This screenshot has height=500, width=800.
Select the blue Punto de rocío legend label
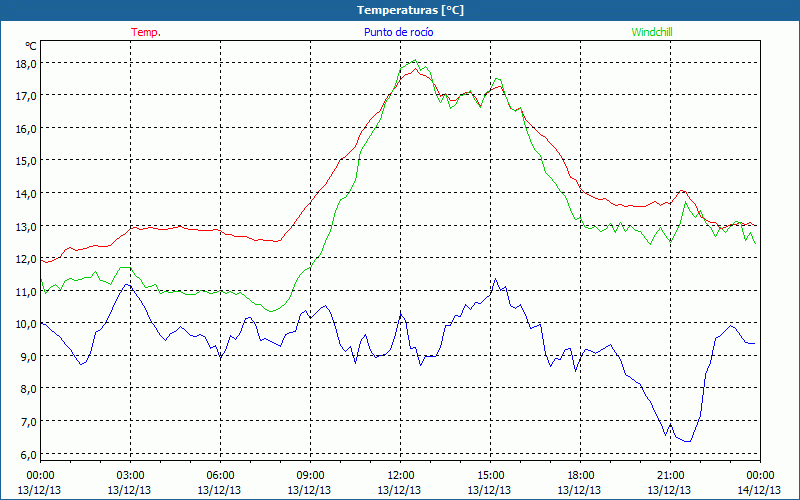click(398, 32)
